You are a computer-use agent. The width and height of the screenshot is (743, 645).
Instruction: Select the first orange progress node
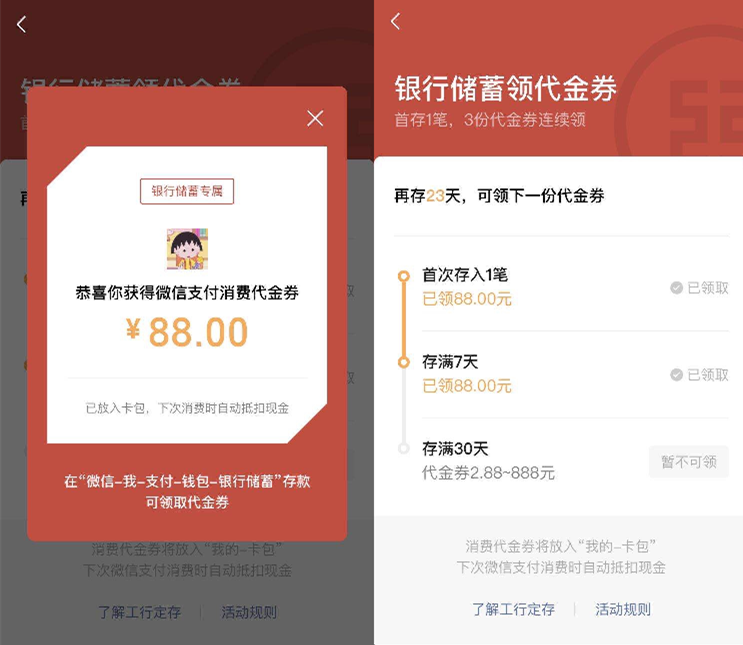pyautogui.click(x=404, y=276)
